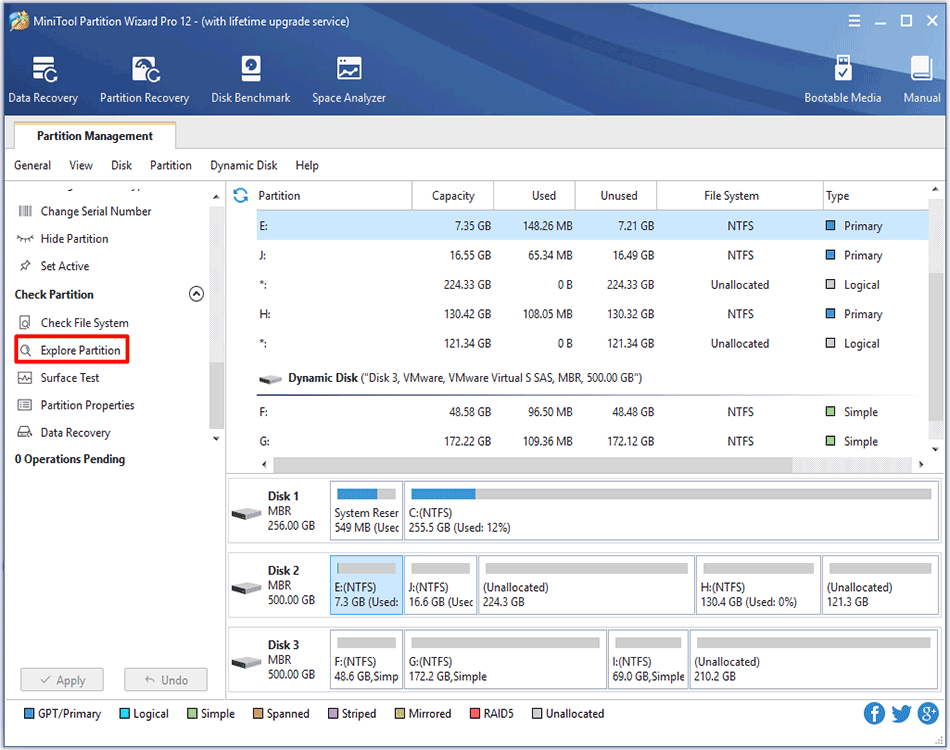Collapse the Check Partition section
Viewport: 950px width, 750px height.
coord(196,294)
